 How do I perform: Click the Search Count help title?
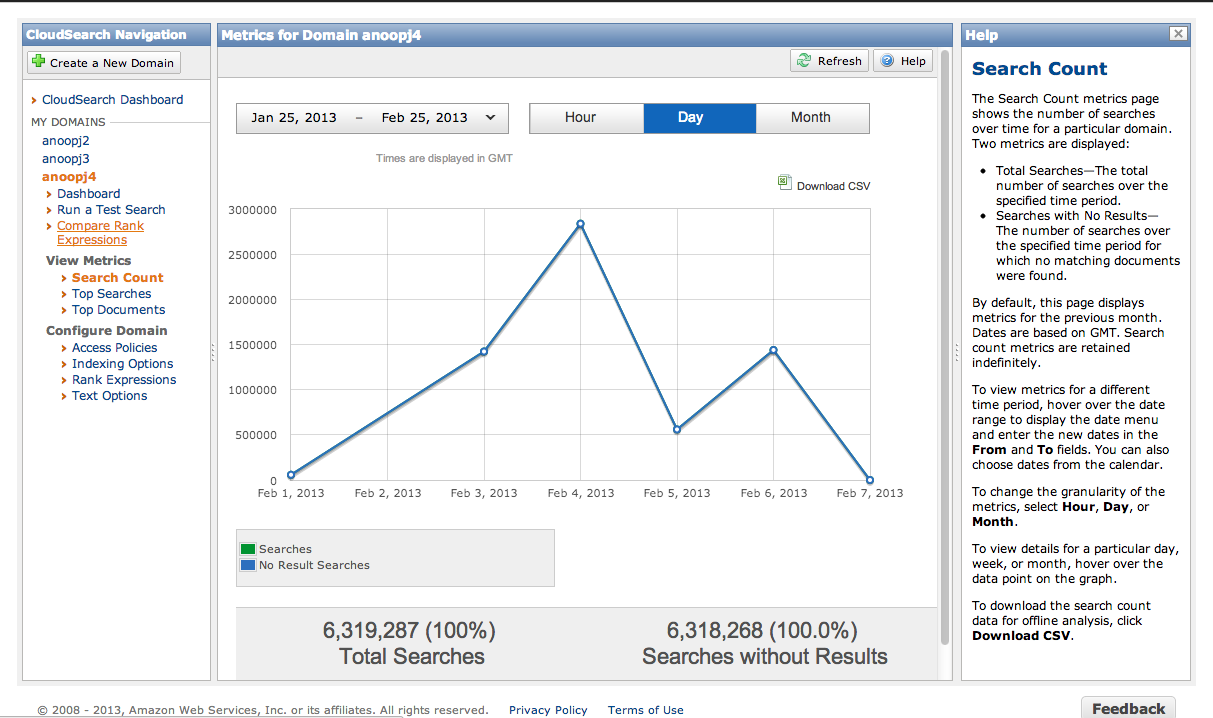(x=1040, y=69)
